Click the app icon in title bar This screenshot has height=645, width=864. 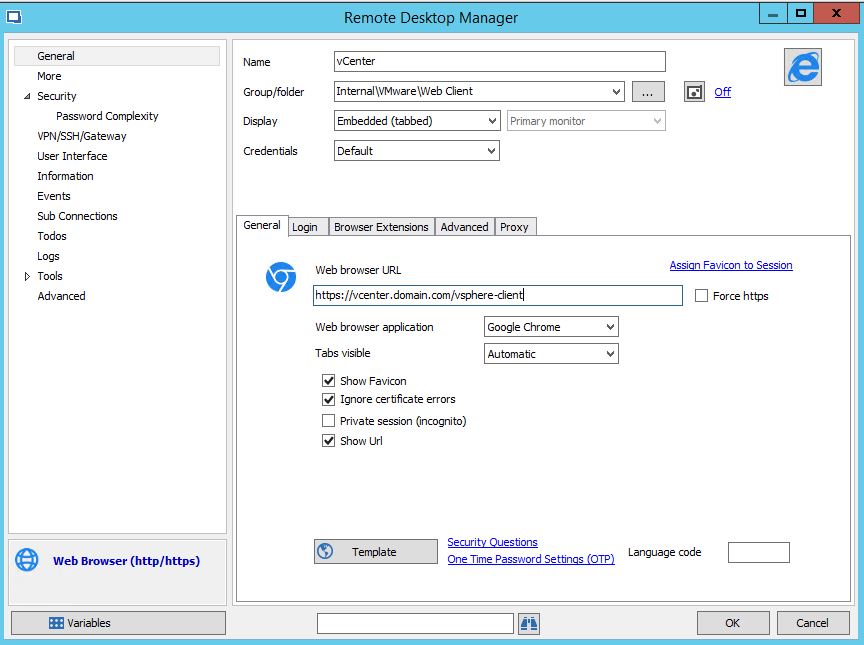coord(14,17)
